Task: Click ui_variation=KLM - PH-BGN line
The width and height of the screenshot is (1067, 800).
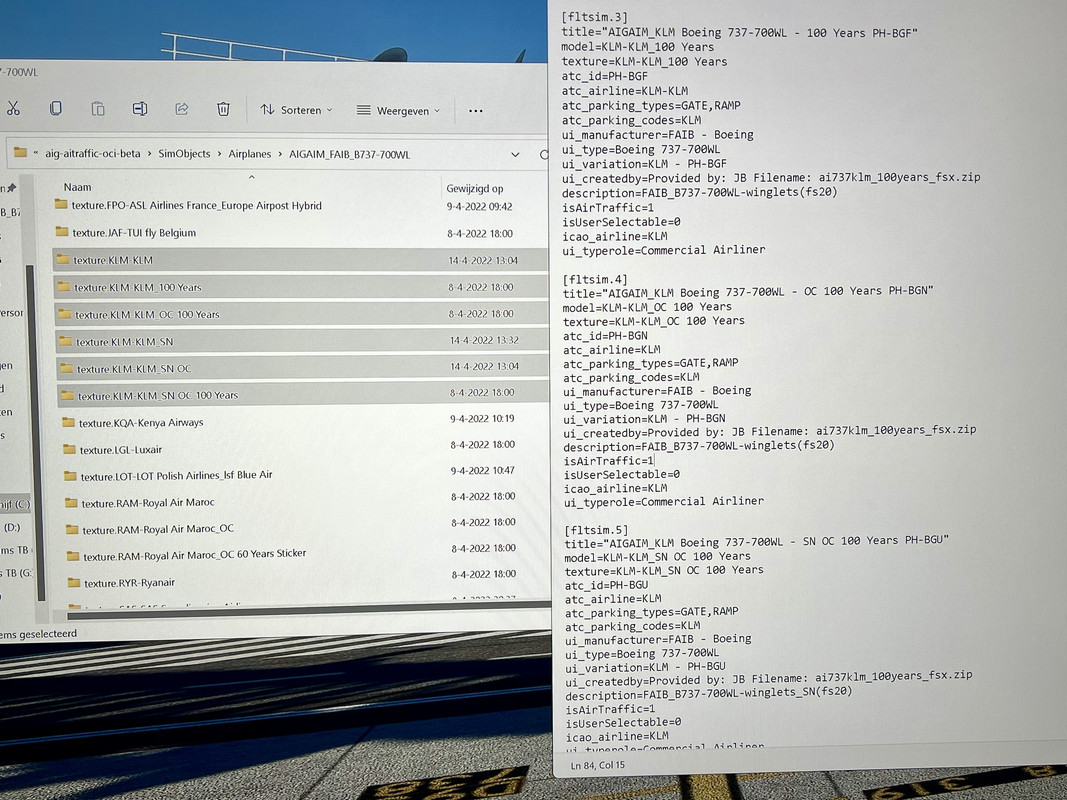Action: (x=644, y=418)
